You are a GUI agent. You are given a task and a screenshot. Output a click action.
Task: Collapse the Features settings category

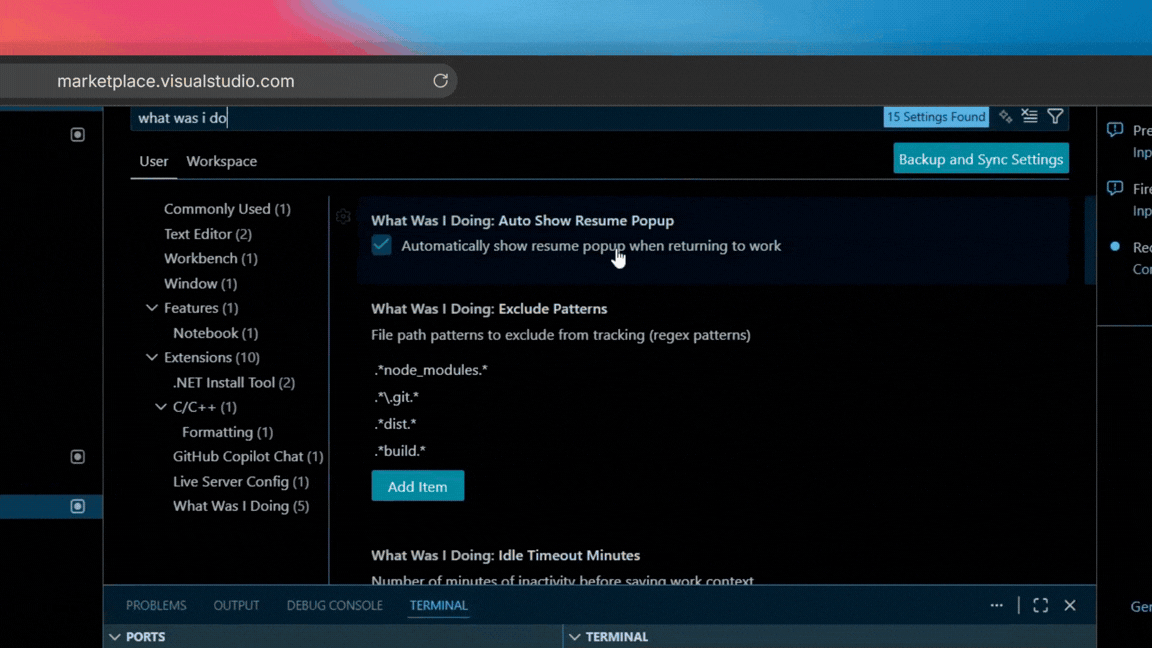coord(152,308)
